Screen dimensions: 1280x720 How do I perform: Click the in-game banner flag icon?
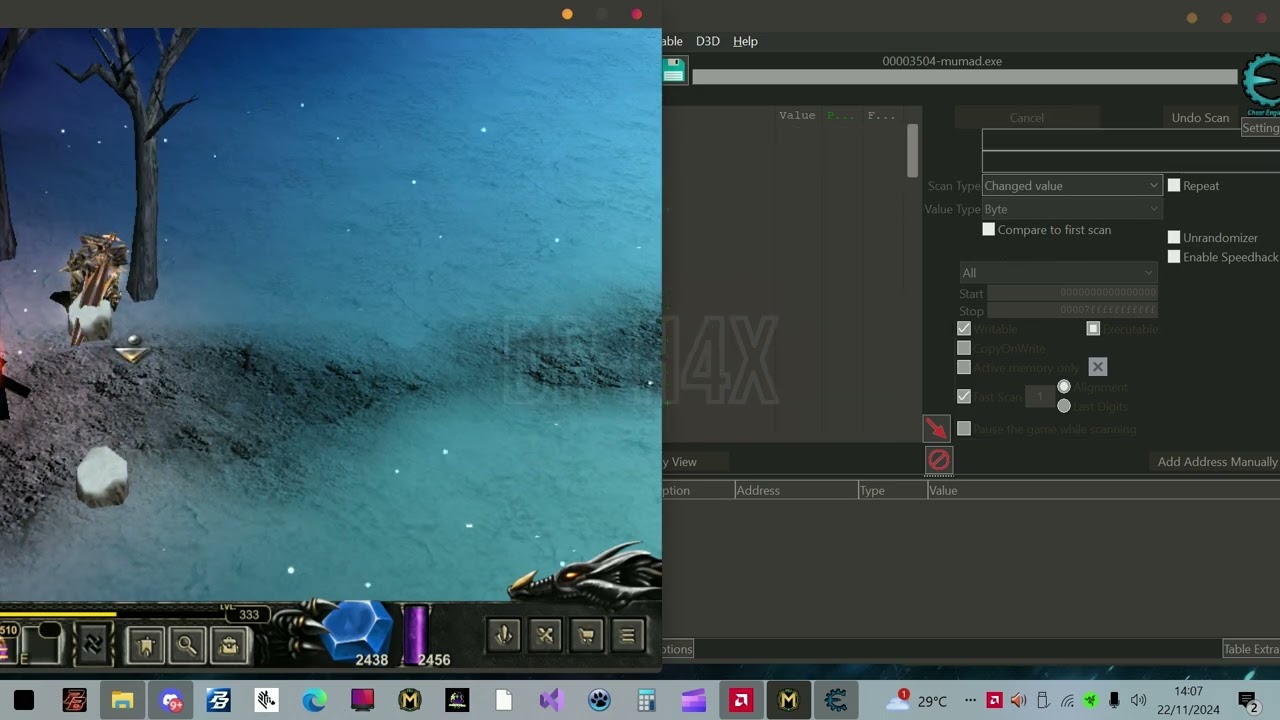point(145,646)
